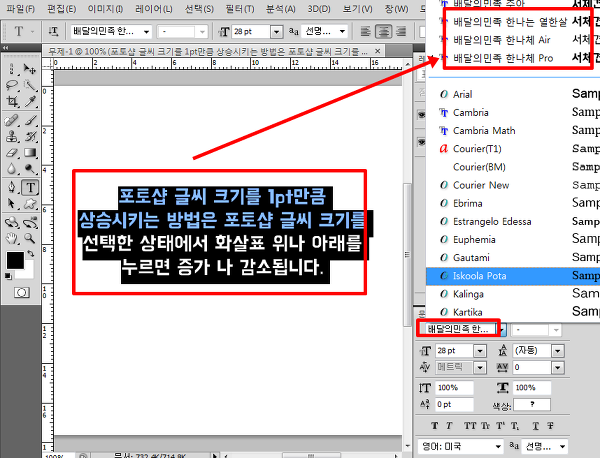Select the Clone Stamp tool
Image resolution: width=600 pixels, height=458 pixels.
12,137
